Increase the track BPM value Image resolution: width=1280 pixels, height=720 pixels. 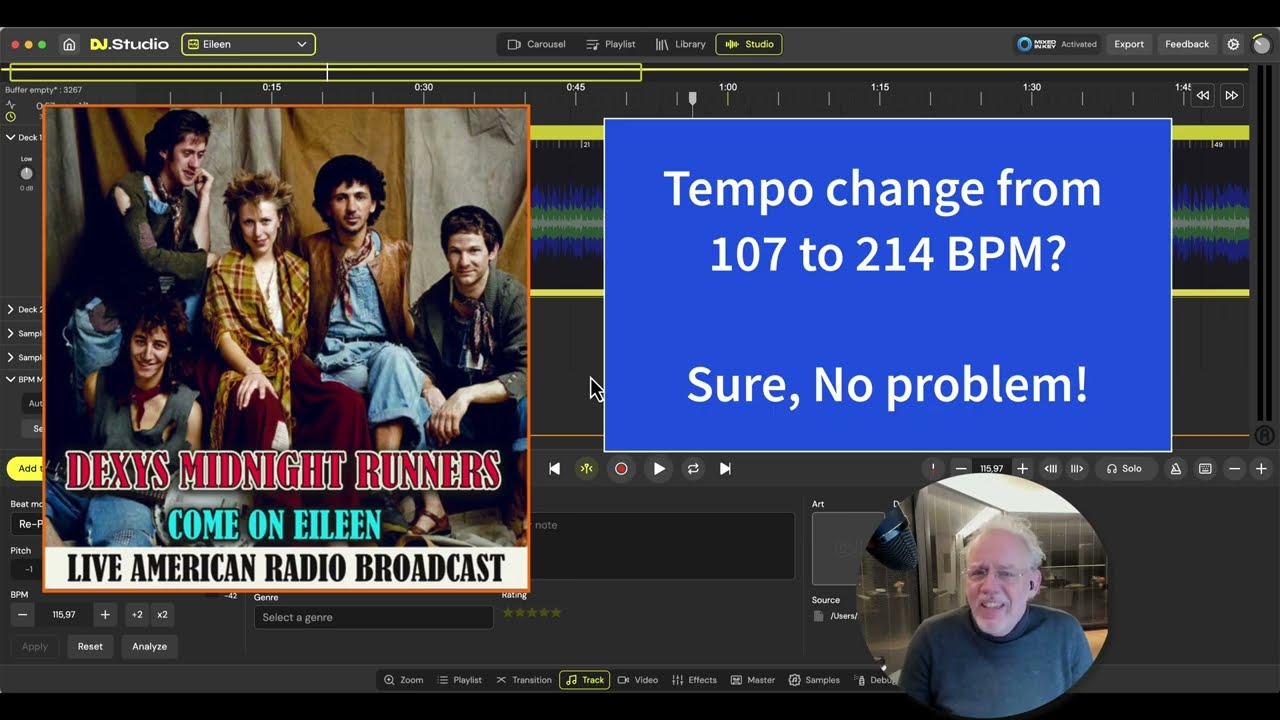pos(105,614)
